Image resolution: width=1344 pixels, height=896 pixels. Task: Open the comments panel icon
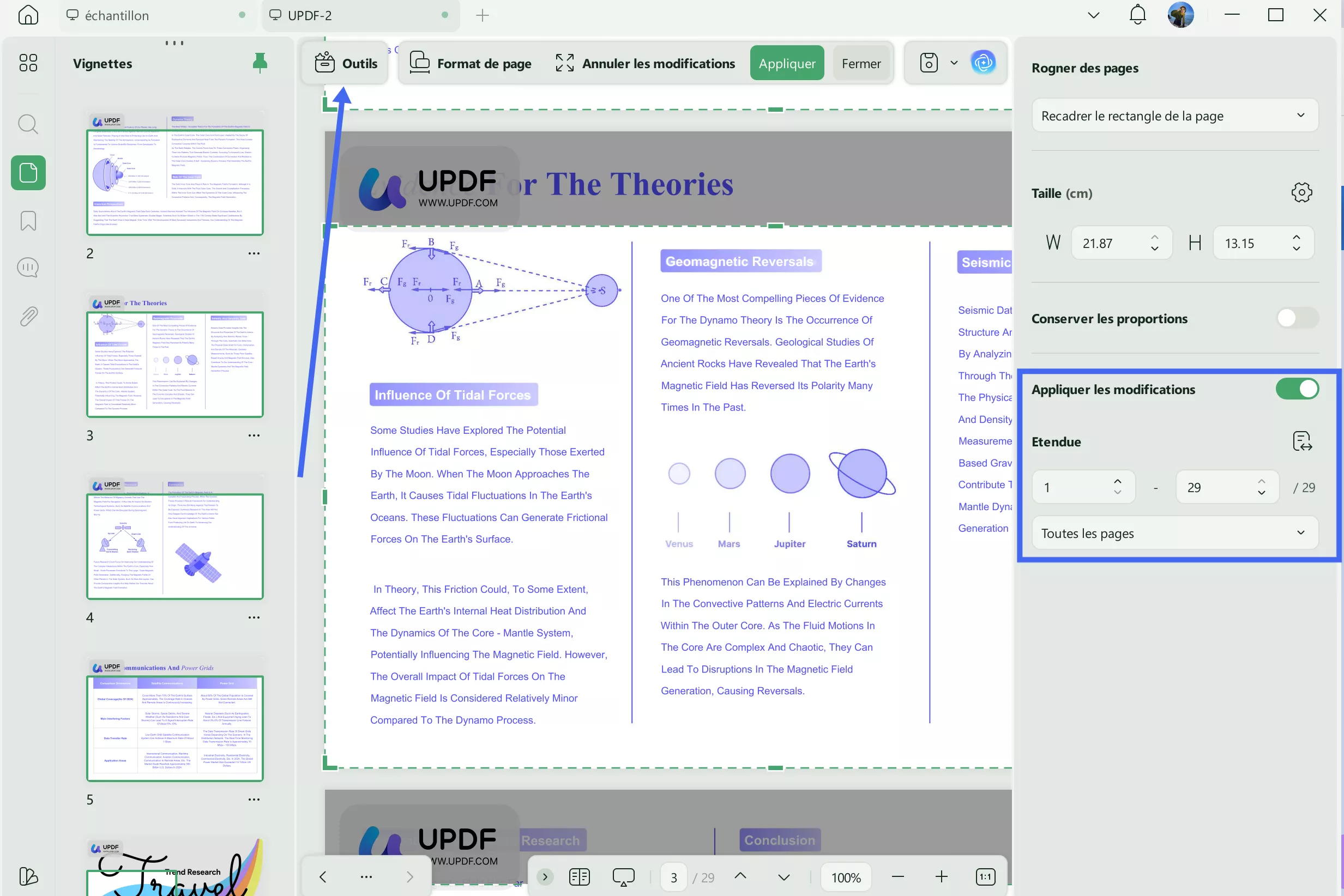pyautogui.click(x=27, y=268)
